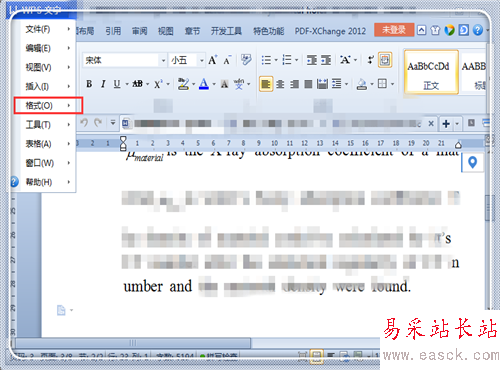Toggle bold formatting
This screenshot has height=370, width=500.
[x=89, y=84]
